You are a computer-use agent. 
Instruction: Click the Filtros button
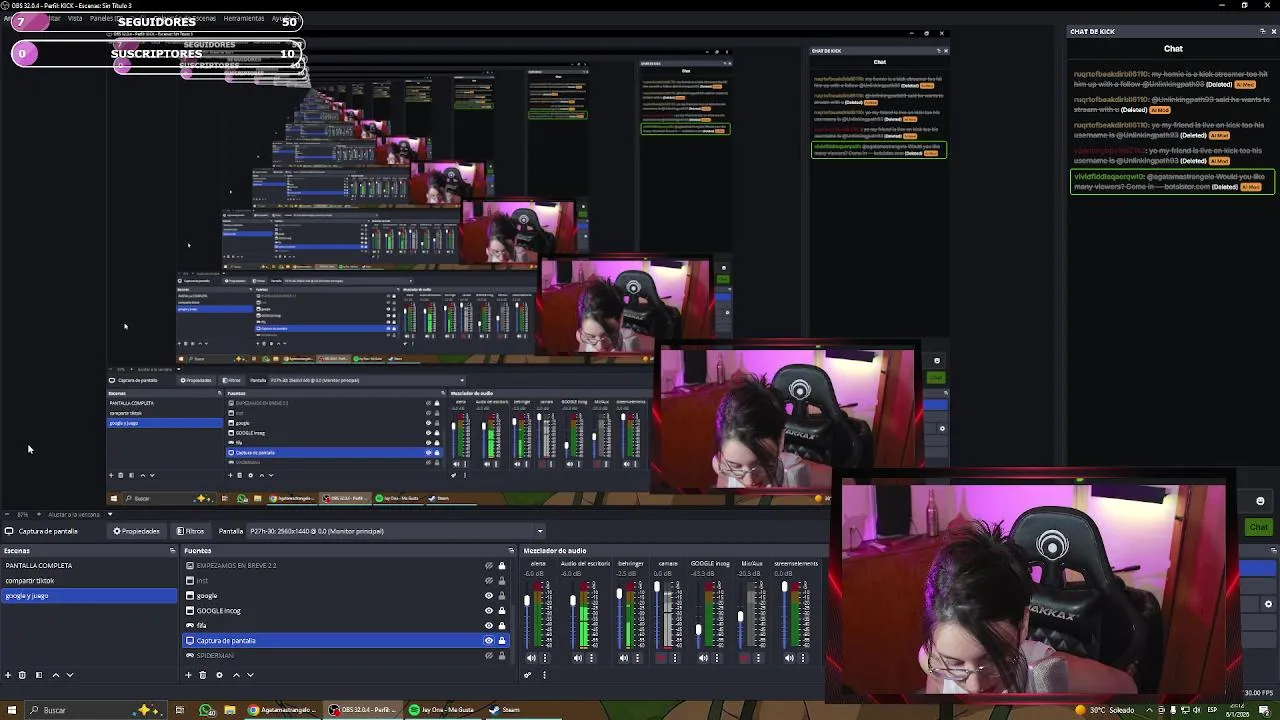tap(190, 532)
